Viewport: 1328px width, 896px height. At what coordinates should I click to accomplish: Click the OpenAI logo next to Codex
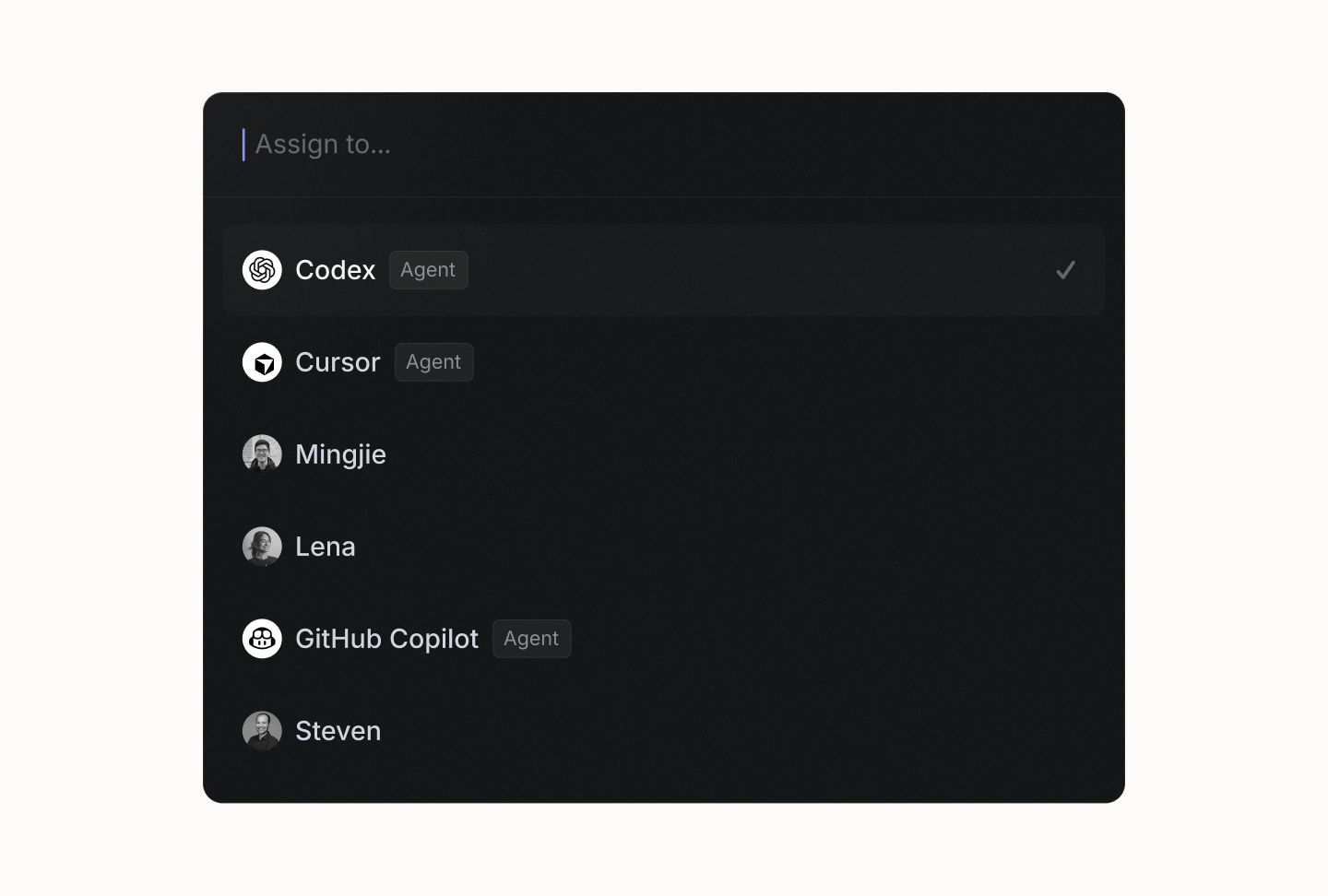tap(262, 270)
